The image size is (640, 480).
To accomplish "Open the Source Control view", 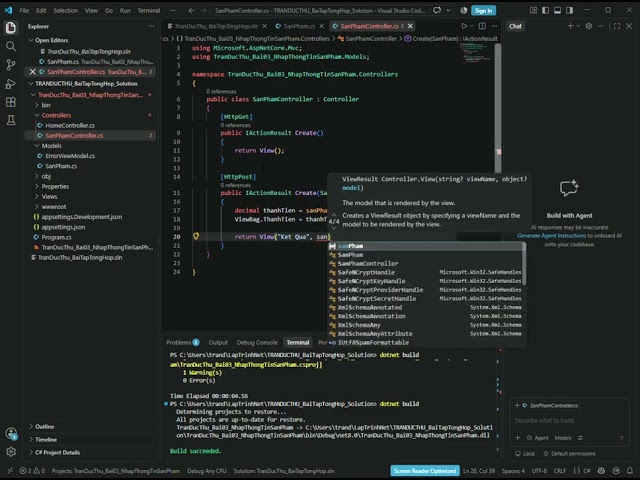I will (x=11, y=64).
